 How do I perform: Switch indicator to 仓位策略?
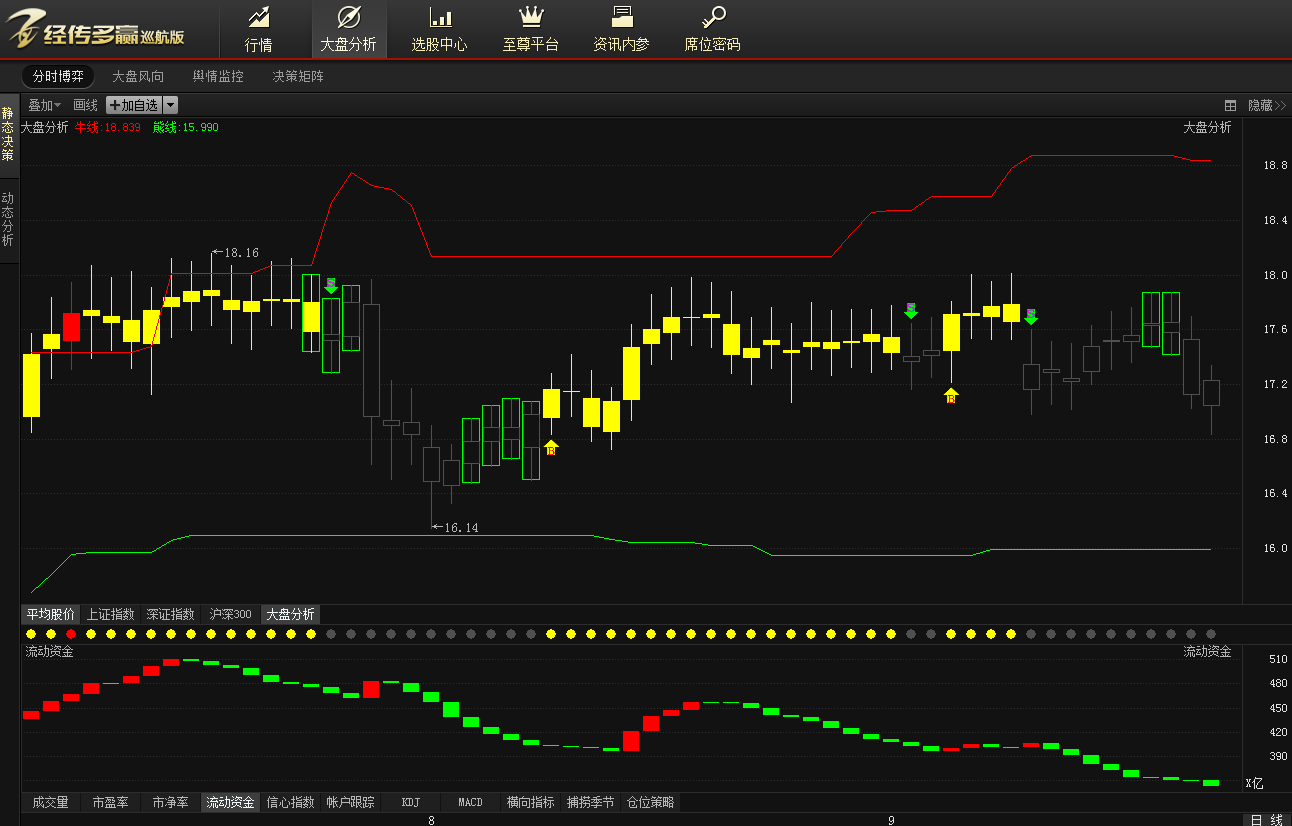tap(650, 802)
